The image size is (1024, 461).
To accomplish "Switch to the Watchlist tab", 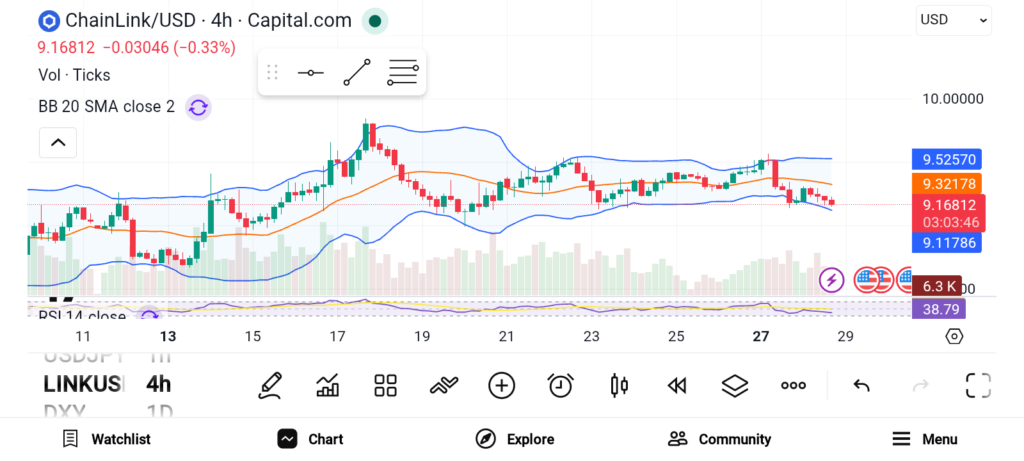I will point(106,439).
